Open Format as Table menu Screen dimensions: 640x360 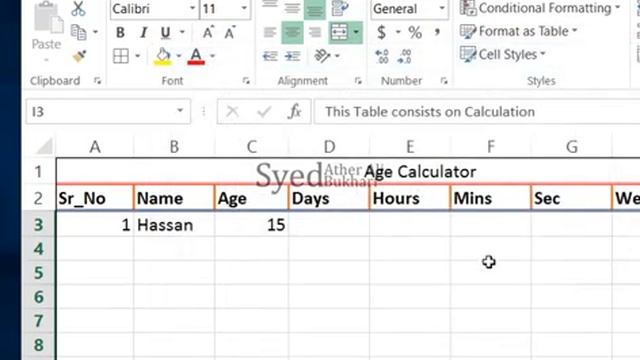518,31
